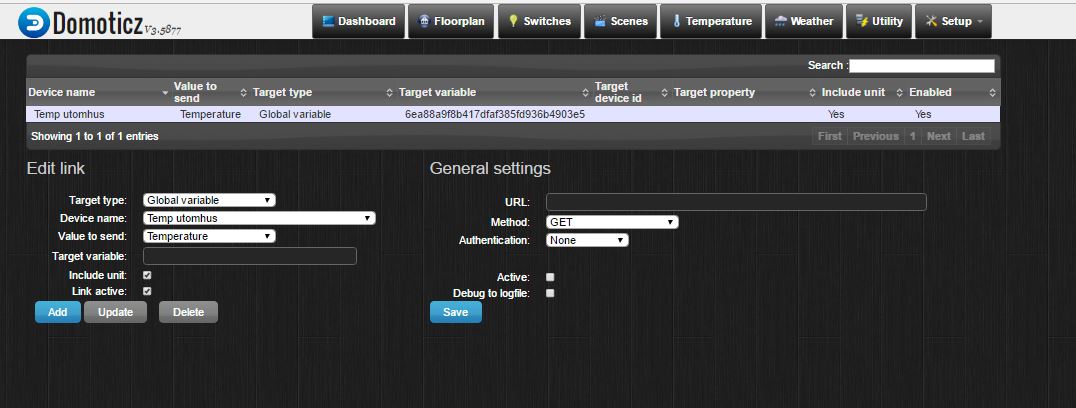Enable the Active checkbox in General settings
The width and height of the screenshot is (1076, 408).
(550, 277)
